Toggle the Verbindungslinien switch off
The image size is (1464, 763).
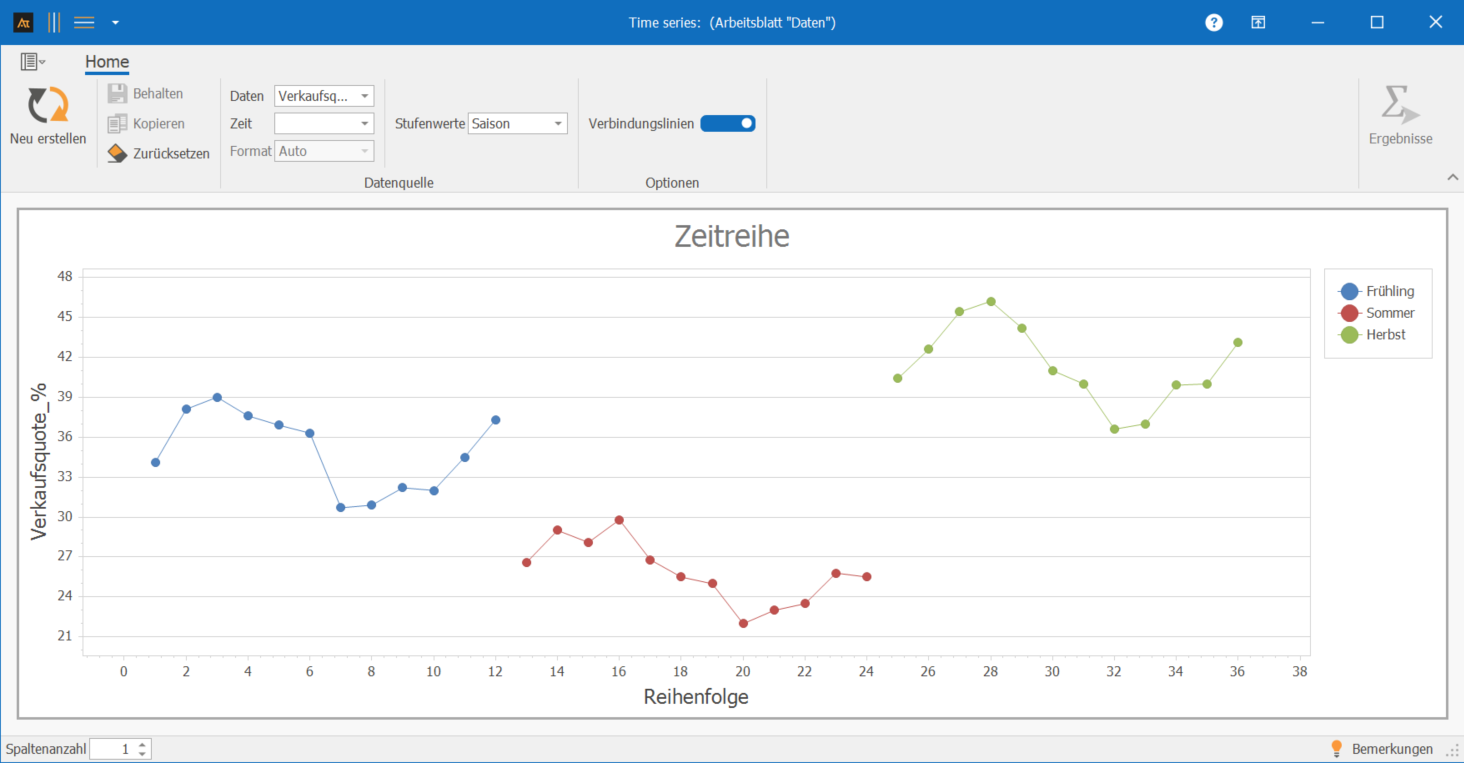727,124
